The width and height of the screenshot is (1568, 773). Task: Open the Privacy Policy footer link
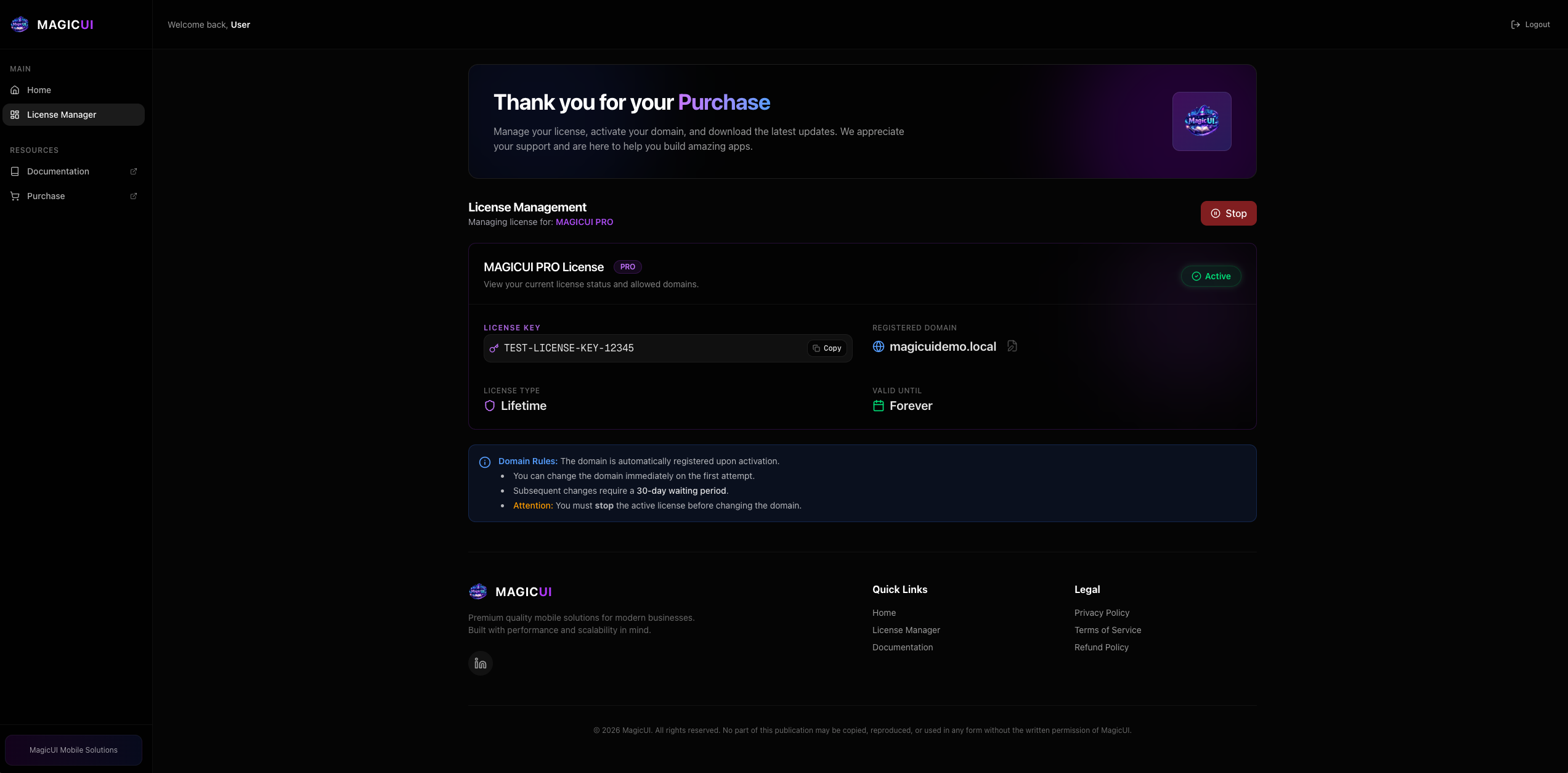pyautogui.click(x=1102, y=613)
